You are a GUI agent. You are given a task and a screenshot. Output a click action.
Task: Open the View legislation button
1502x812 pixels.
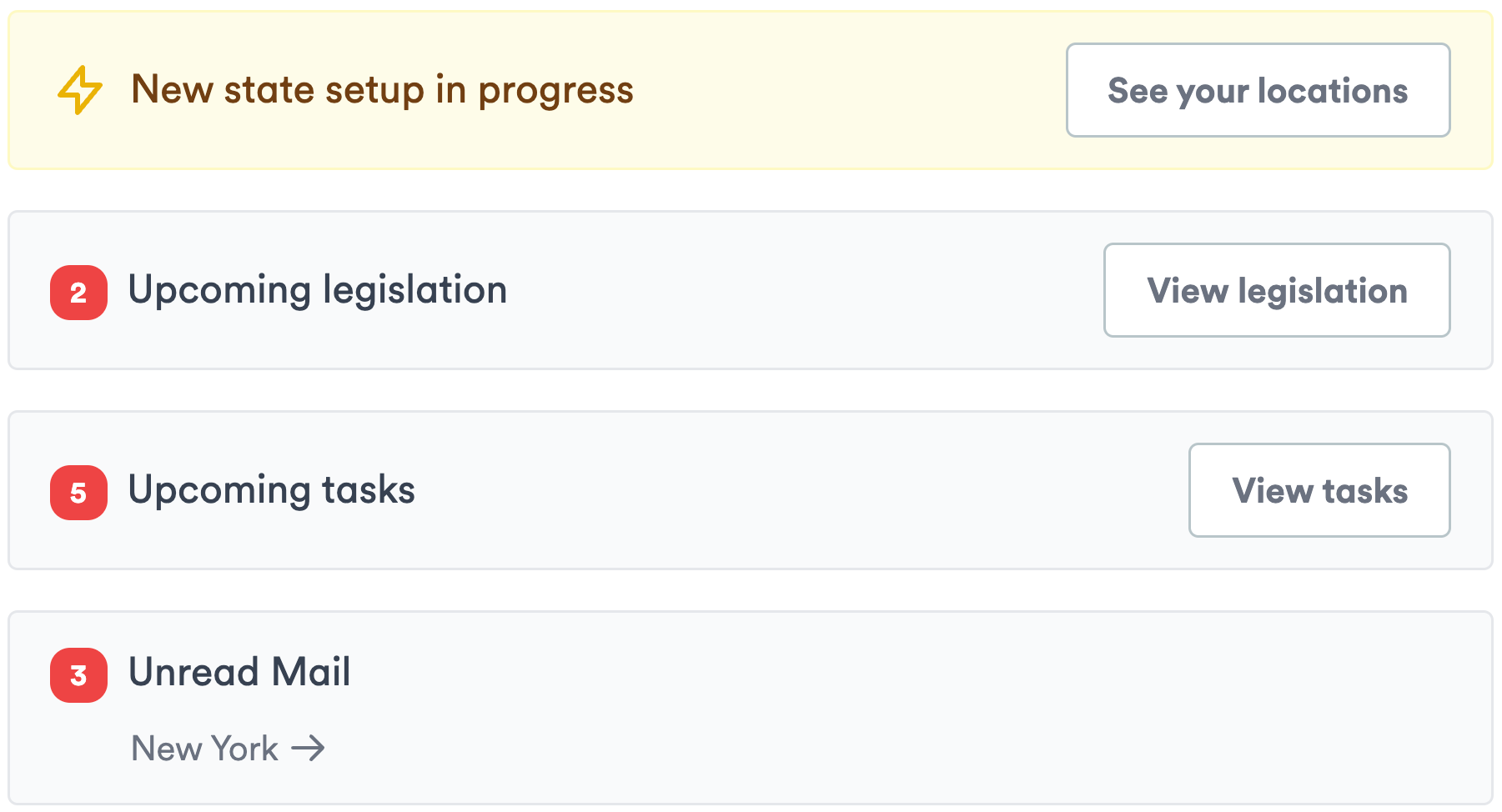[1277, 290]
